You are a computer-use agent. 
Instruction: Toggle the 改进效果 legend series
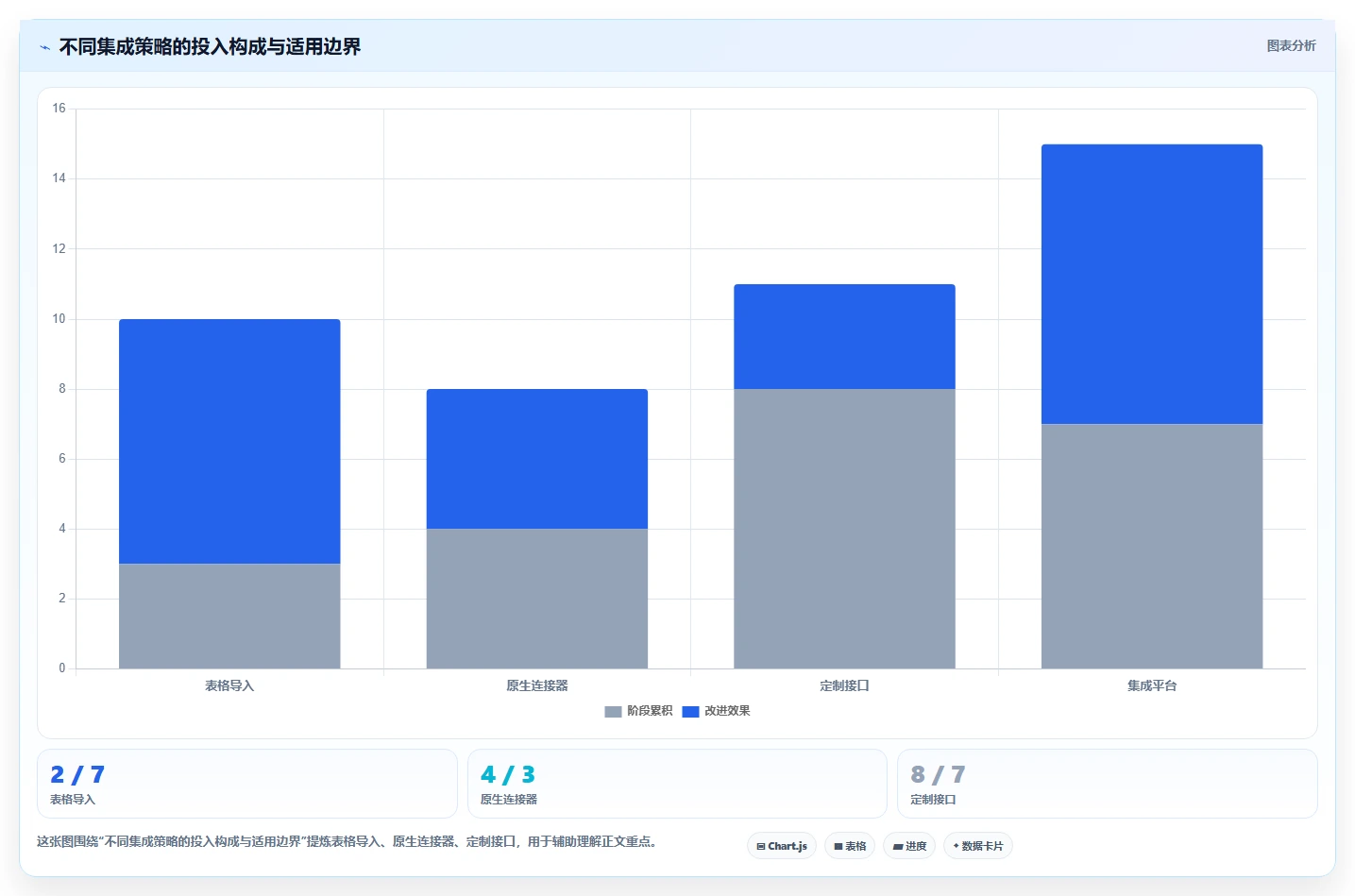(x=716, y=711)
